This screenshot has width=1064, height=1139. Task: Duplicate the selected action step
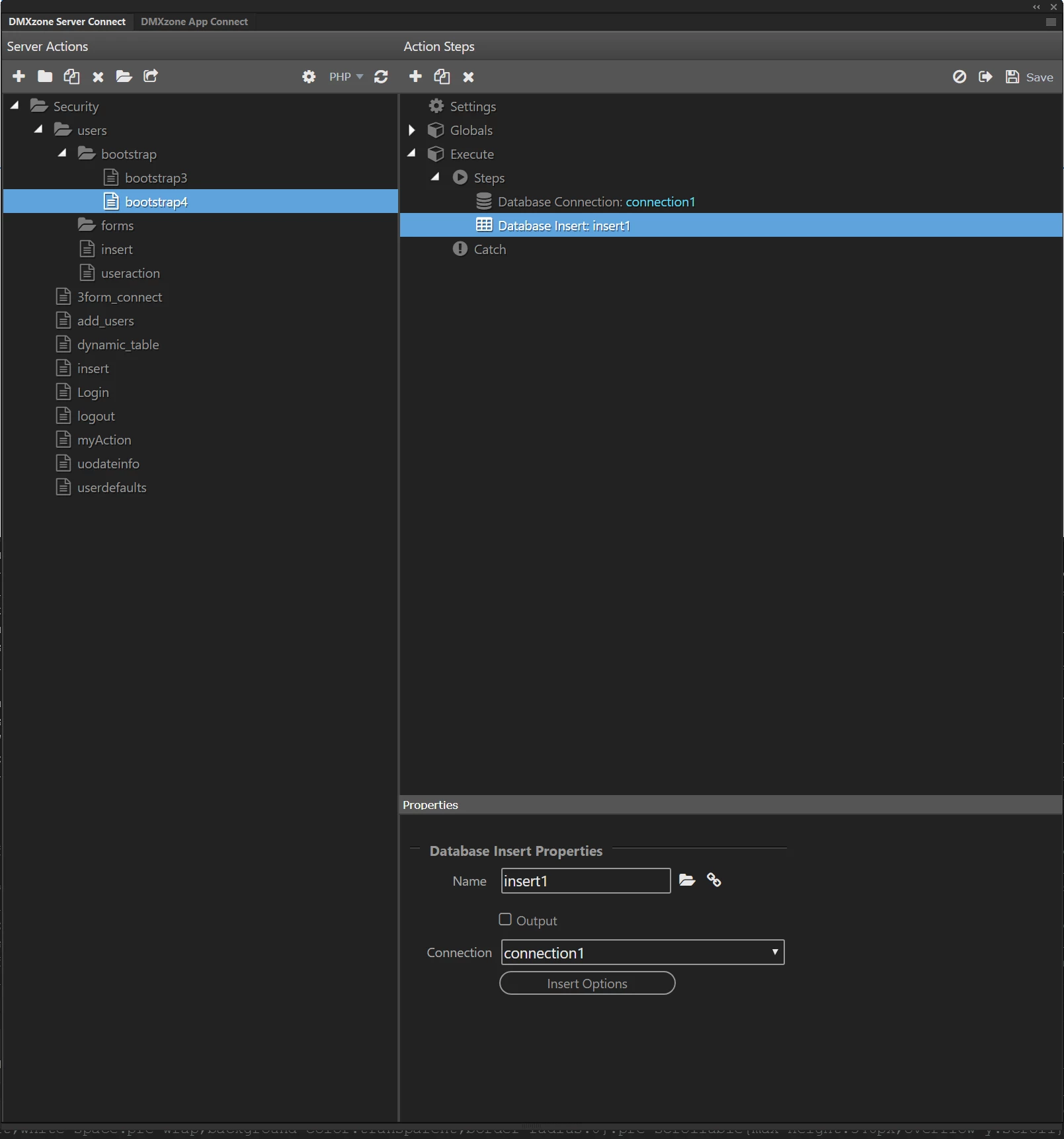[442, 77]
